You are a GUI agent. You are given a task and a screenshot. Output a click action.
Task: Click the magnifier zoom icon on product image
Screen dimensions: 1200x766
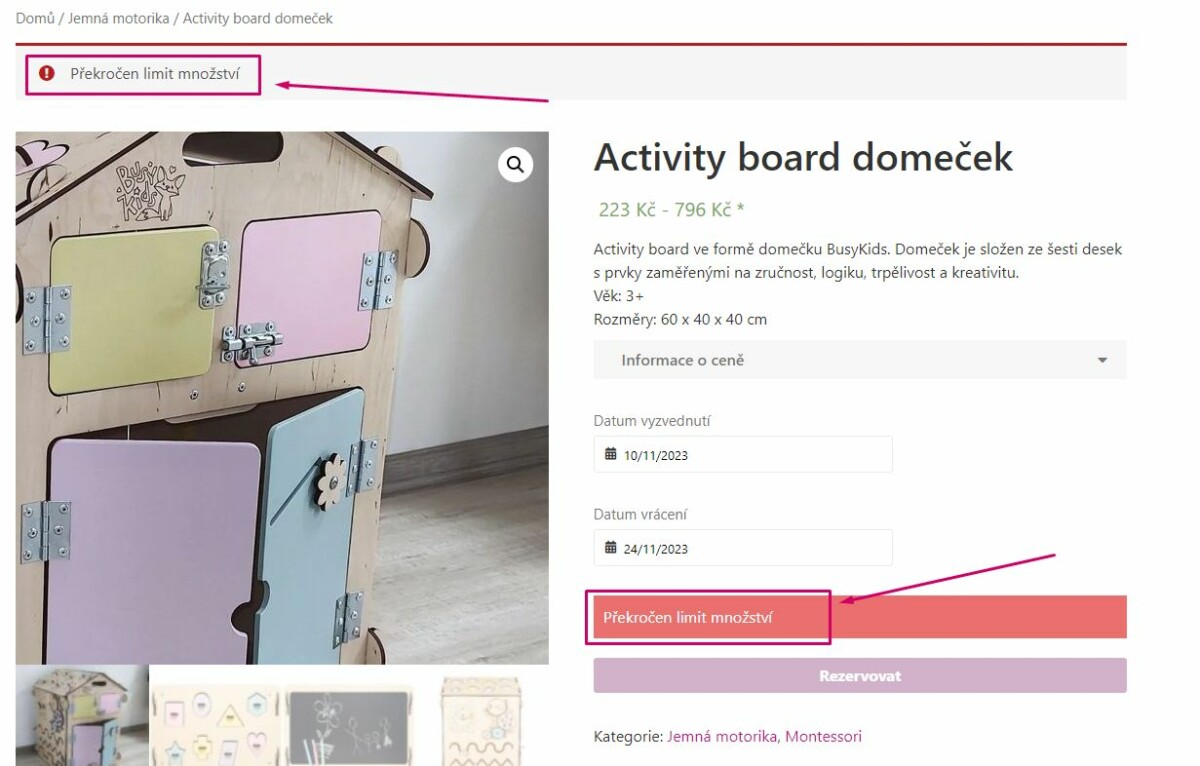pos(515,165)
